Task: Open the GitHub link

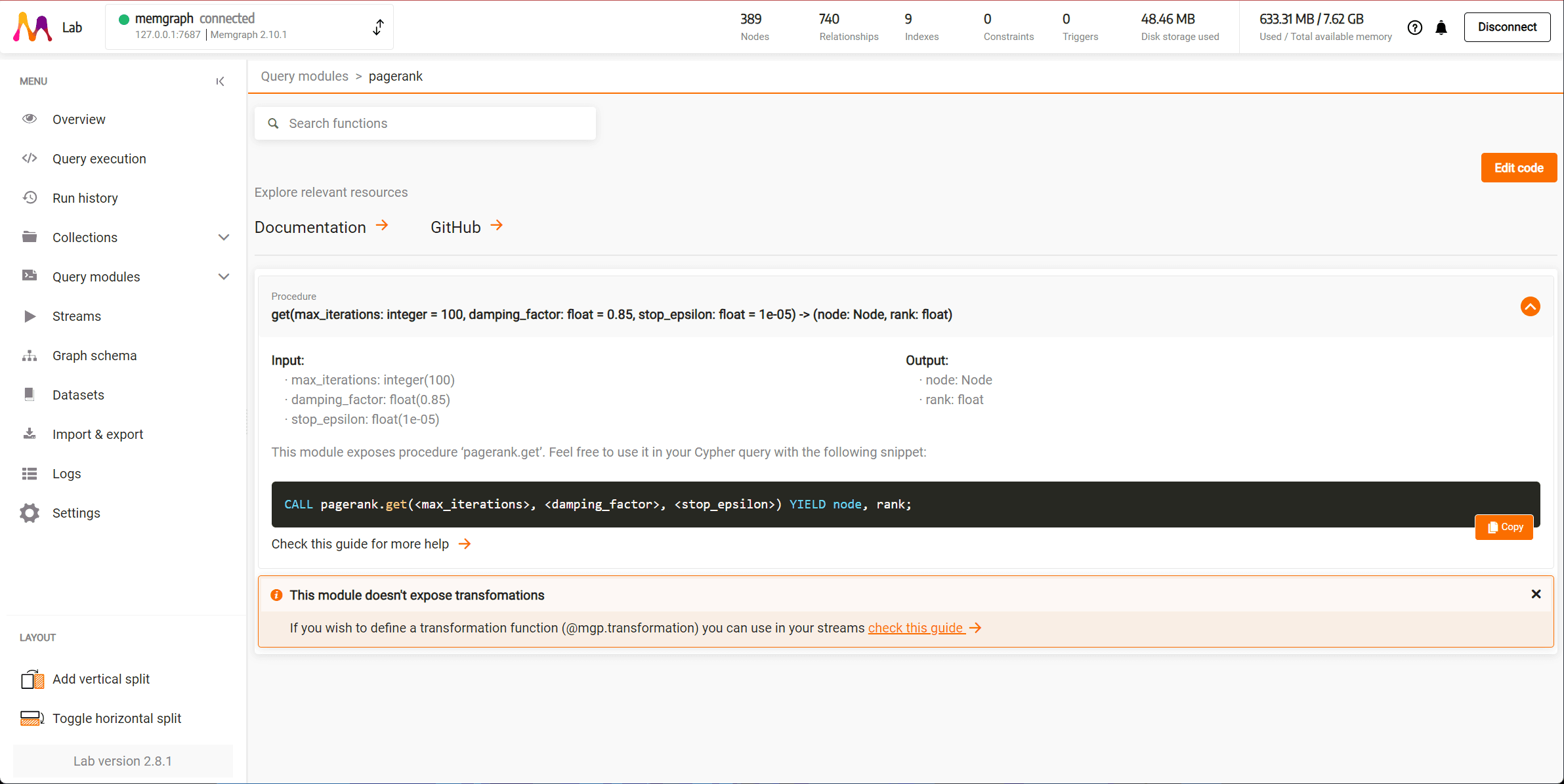Action: 455,227
